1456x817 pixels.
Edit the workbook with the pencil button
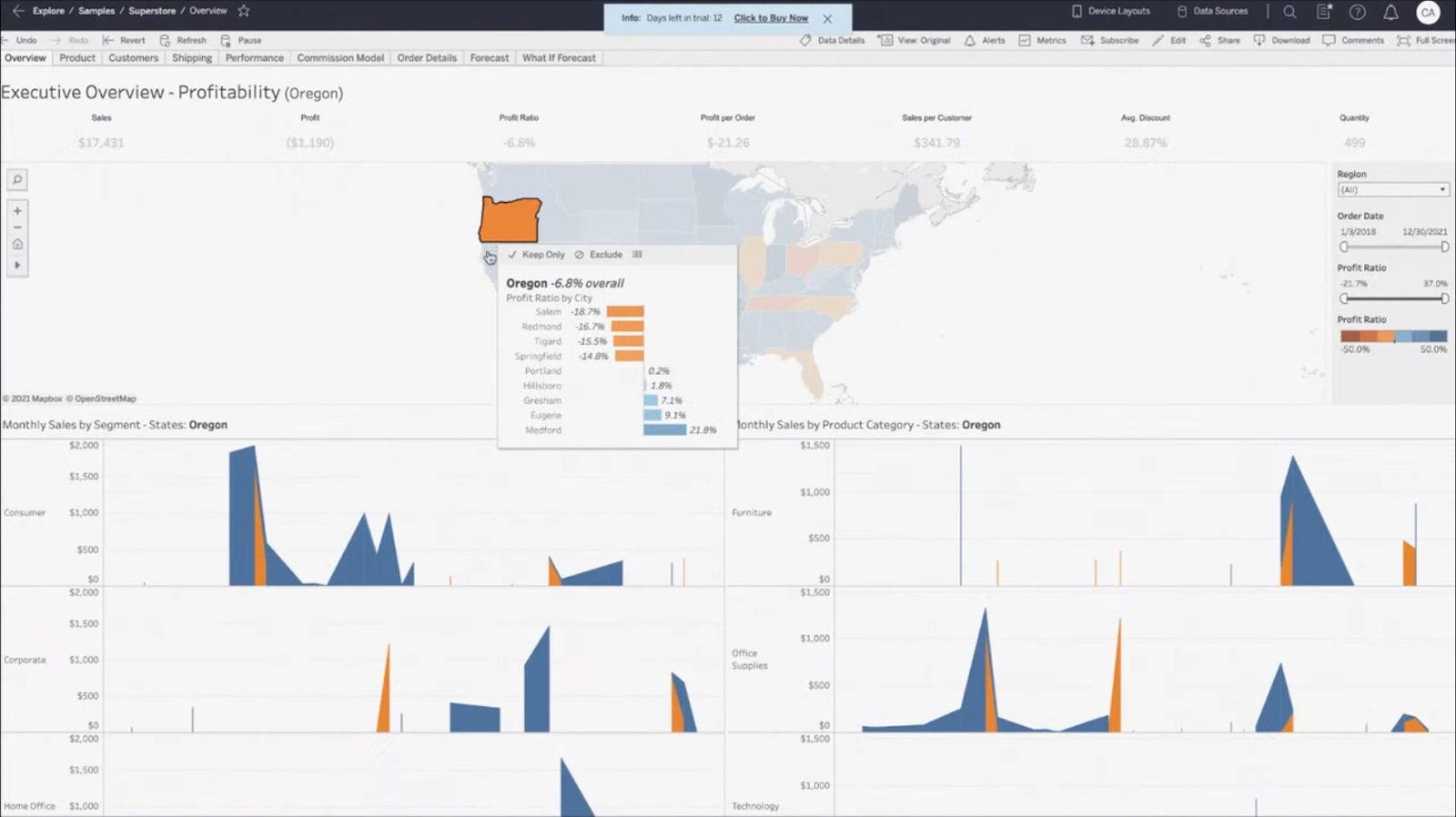(1169, 40)
